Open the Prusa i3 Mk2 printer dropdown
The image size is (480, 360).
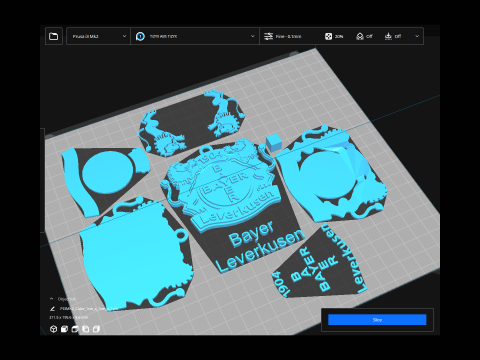point(98,36)
